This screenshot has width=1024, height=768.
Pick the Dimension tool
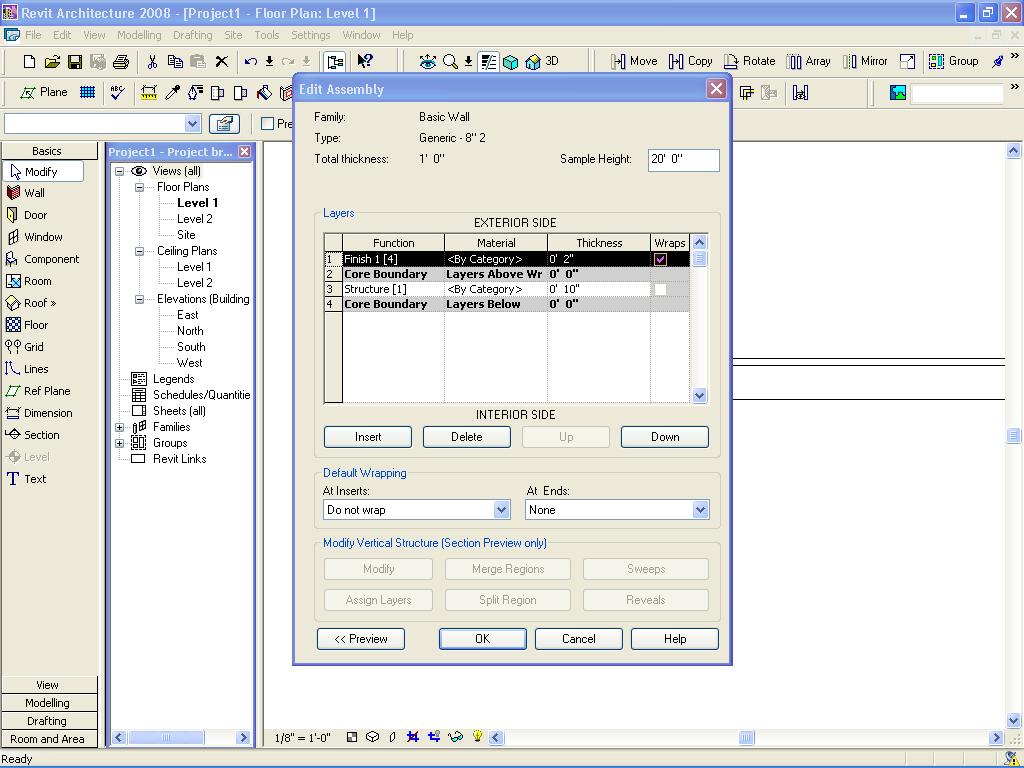coord(47,413)
